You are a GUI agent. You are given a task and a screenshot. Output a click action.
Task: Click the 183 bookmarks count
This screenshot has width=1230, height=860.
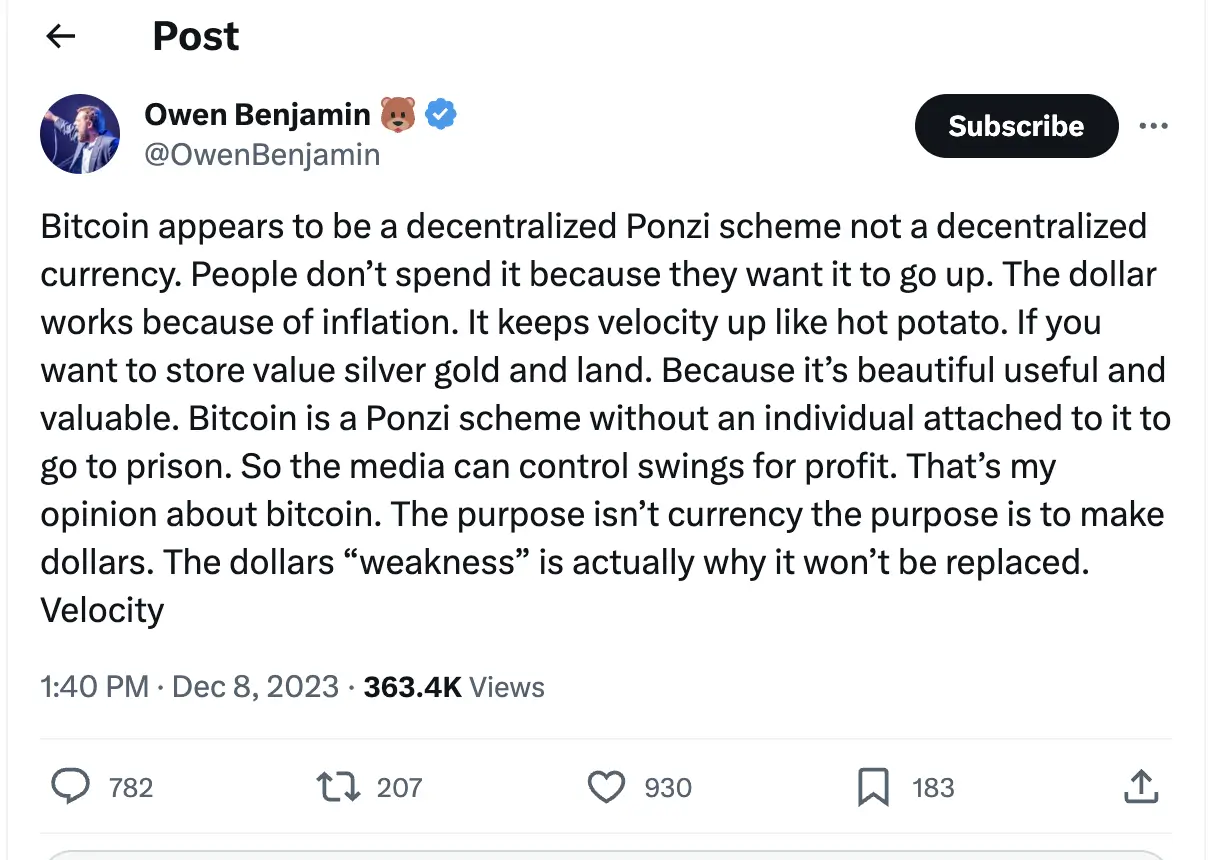coord(933,788)
